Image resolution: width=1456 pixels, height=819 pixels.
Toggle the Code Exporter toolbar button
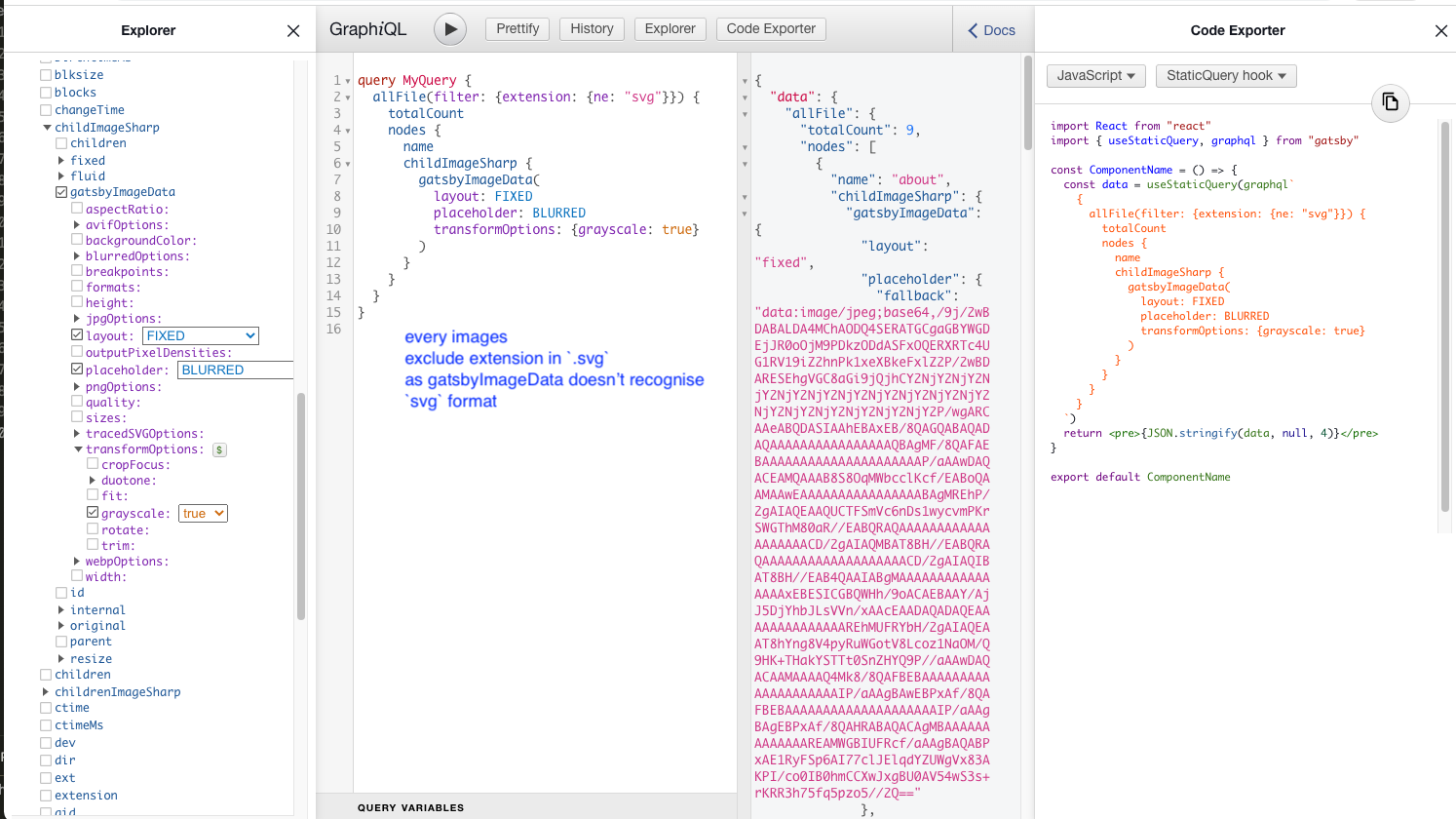pos(771,29)
